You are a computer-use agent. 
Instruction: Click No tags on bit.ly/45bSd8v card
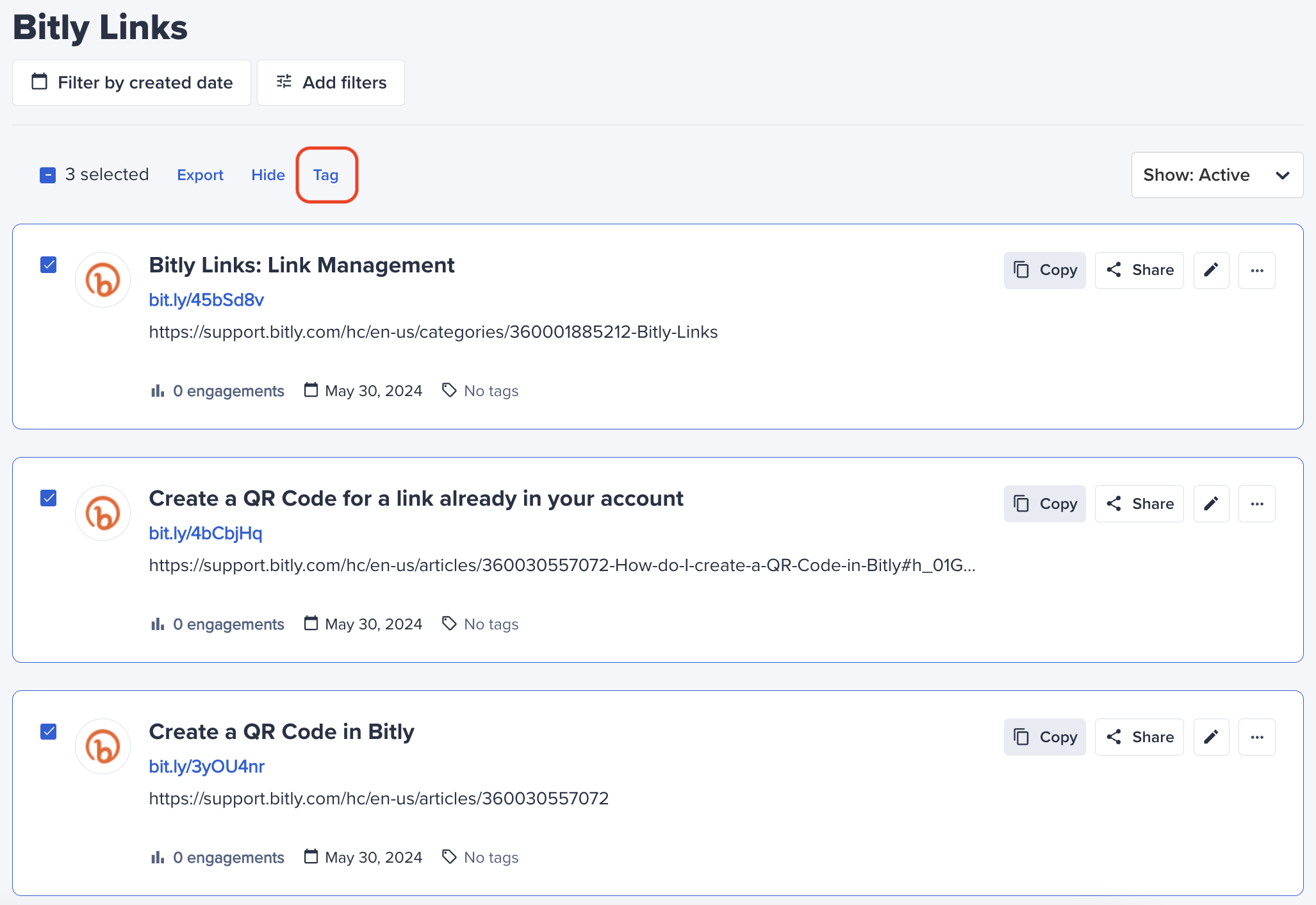[x=491, y=391]
